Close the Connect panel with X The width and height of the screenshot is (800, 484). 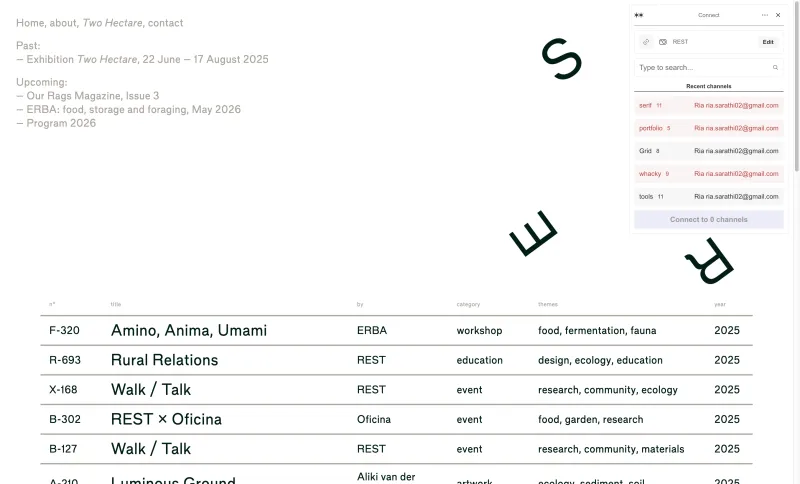pyautogui.click(x=778, y=15)
